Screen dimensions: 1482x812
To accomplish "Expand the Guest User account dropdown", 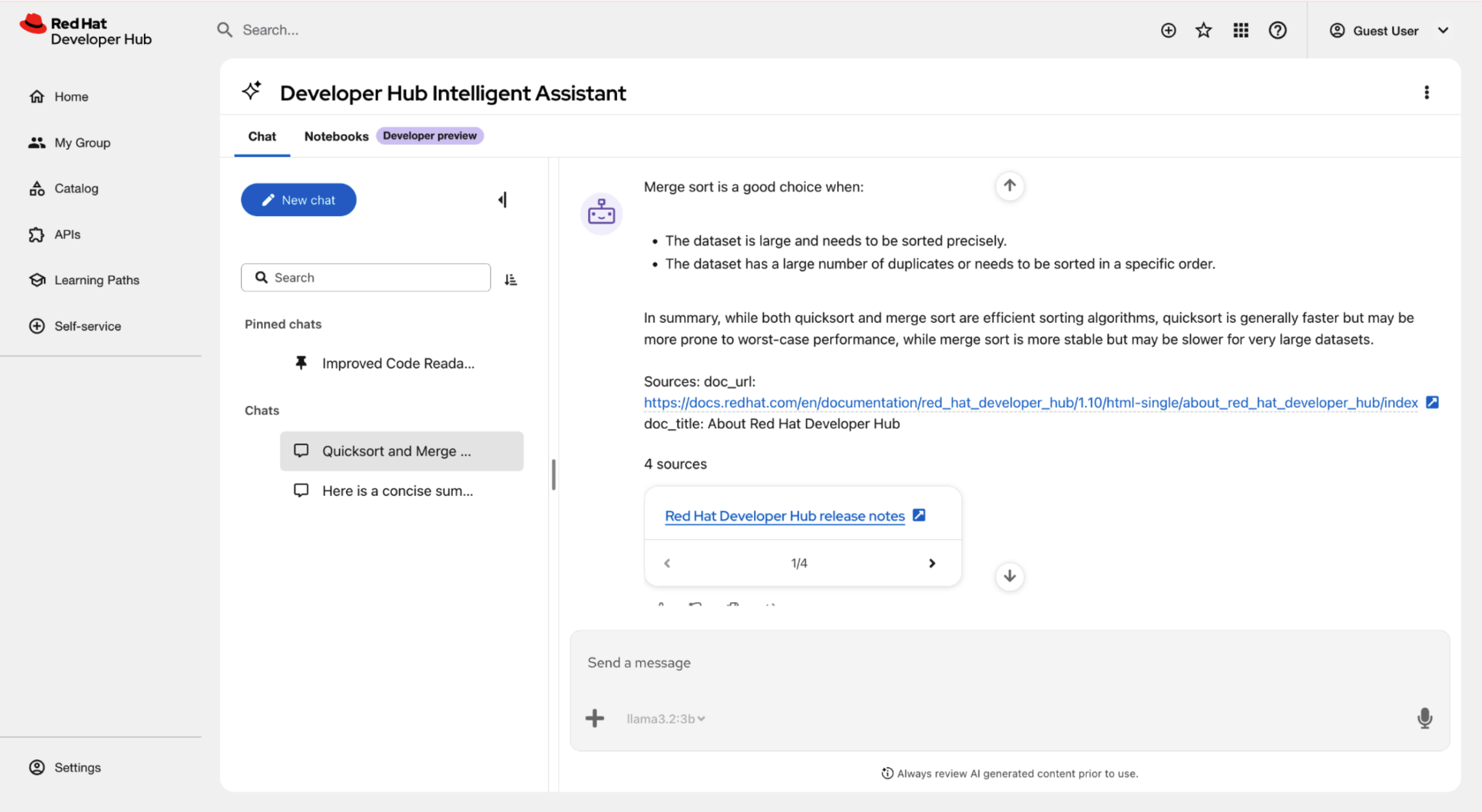I will click(1389, 30).
